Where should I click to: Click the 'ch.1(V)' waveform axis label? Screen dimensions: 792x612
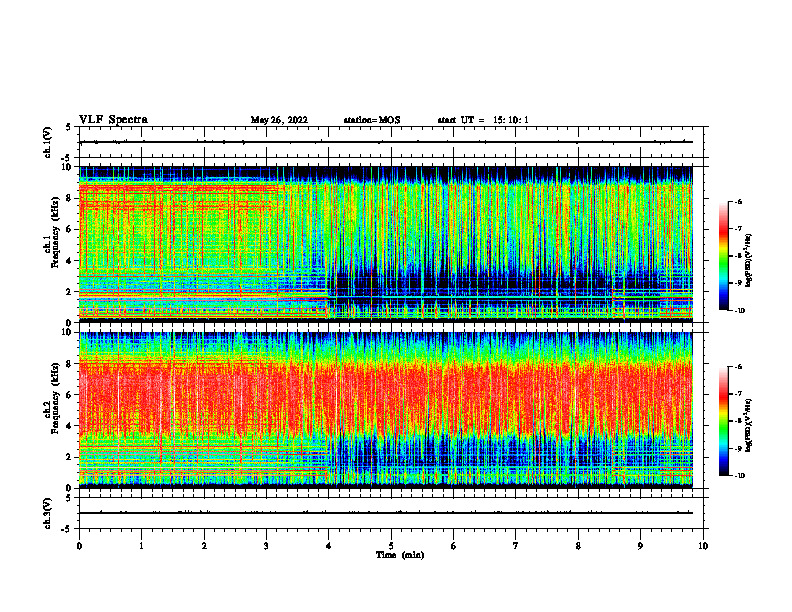point(48,142)
